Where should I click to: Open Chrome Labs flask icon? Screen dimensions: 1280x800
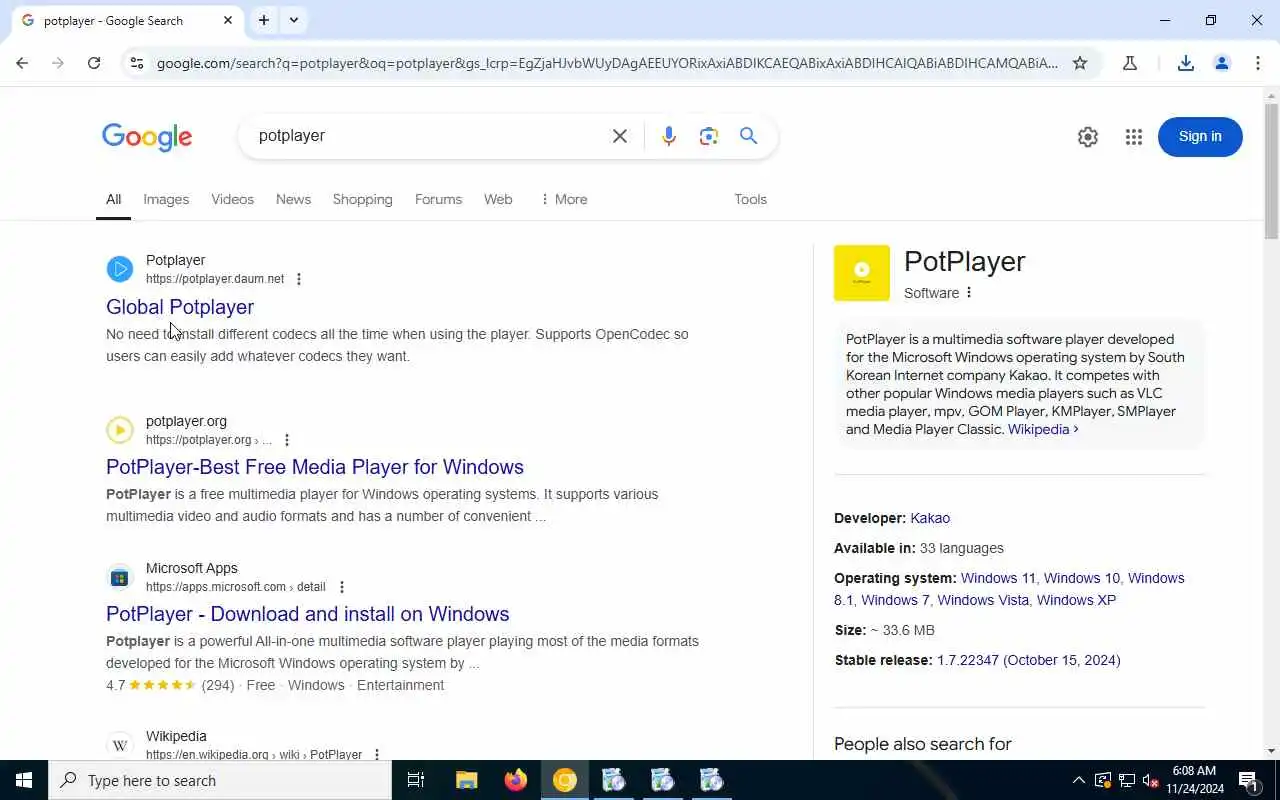click(1130, 63)
